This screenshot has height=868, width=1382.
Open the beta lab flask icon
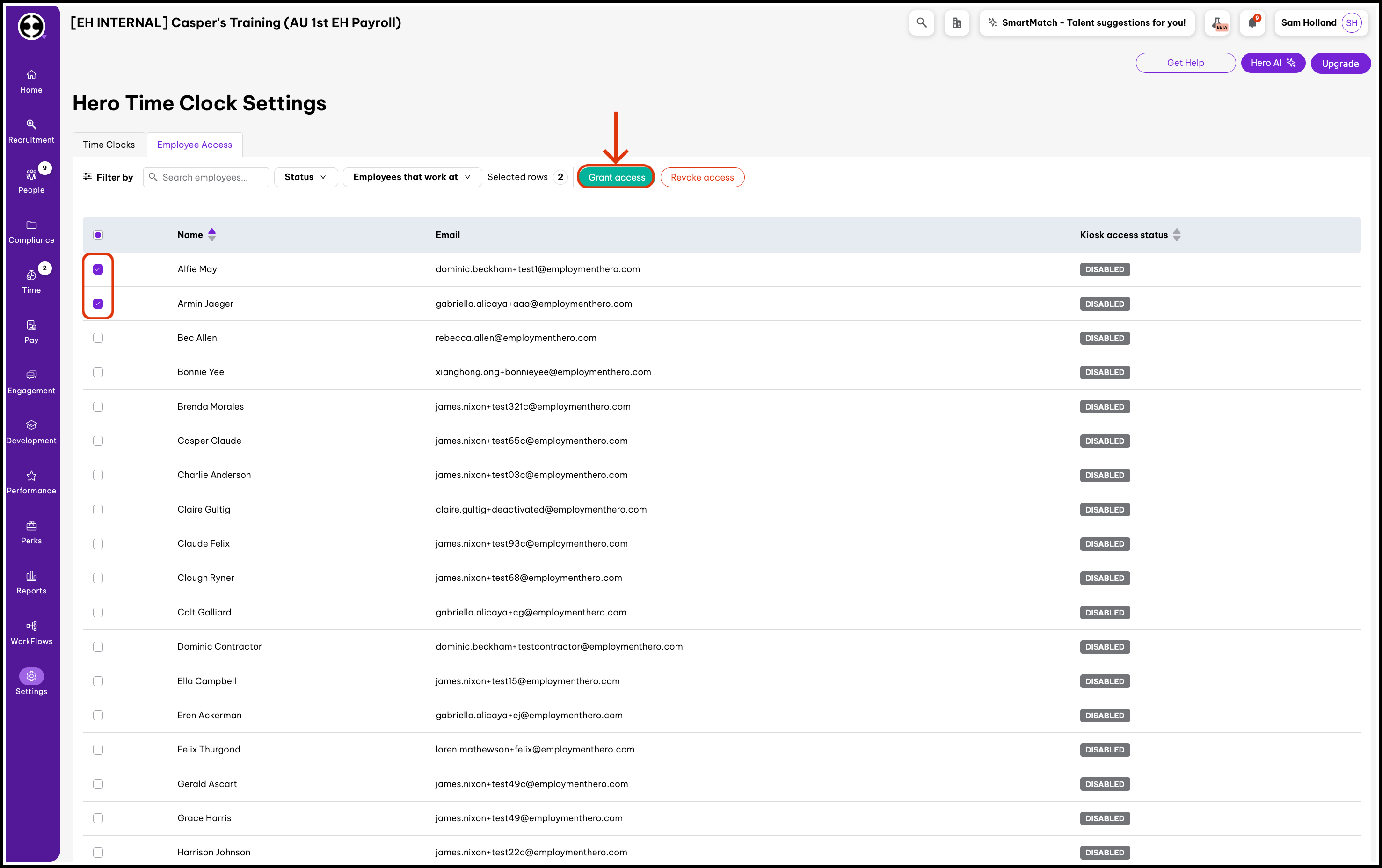1217,23
